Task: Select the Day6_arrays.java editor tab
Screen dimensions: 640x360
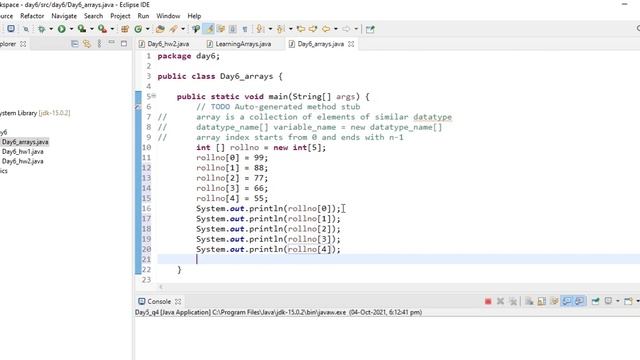Action: pyautogui.click(x=320, y=44)
